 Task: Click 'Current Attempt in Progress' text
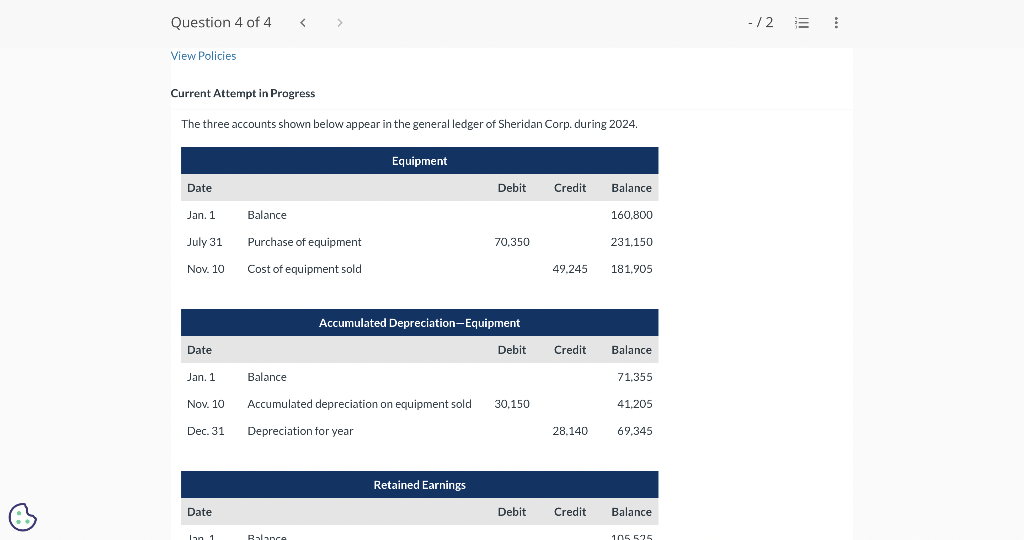coord(242,93)
